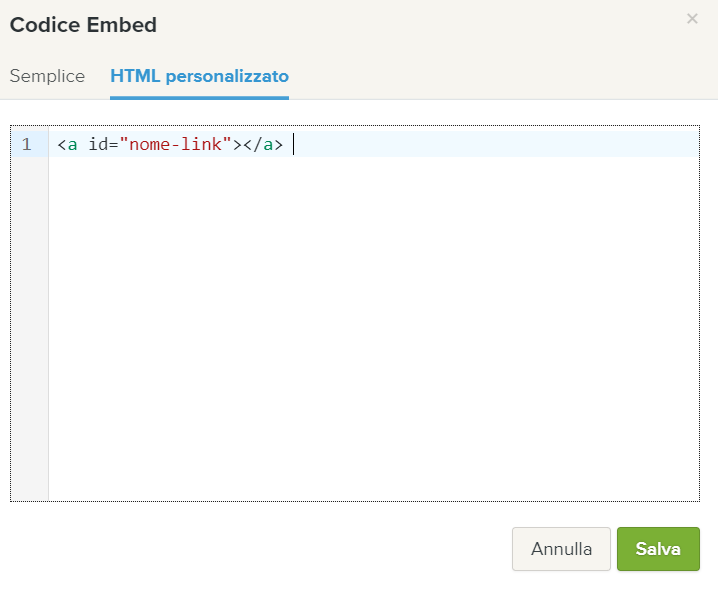Click line number 1 in the gutter
Viewport: 718px width, 589px height.
[x=27, y=144]
